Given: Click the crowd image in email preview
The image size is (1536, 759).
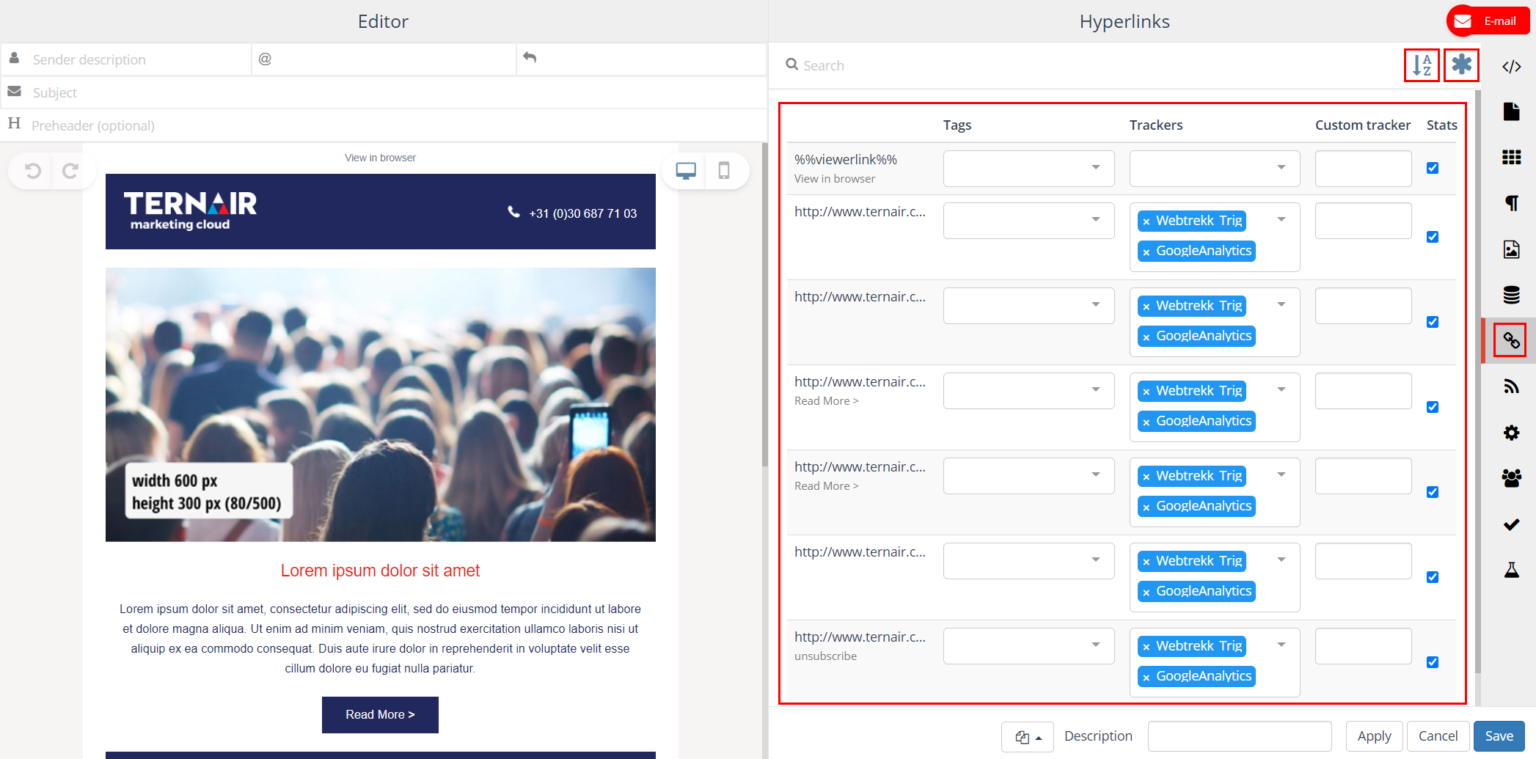Looking at the screenshot, I should coord(380,404).
